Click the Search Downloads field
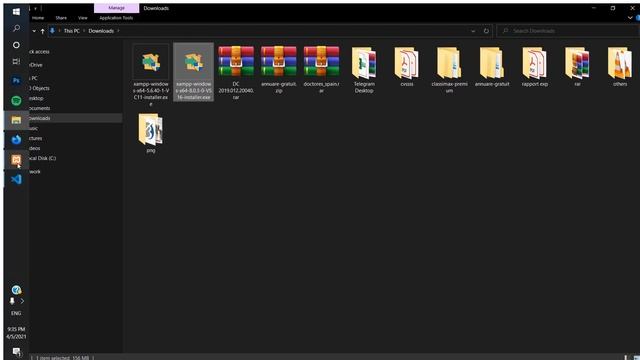 pyautogui.click(x=567, y=31)
